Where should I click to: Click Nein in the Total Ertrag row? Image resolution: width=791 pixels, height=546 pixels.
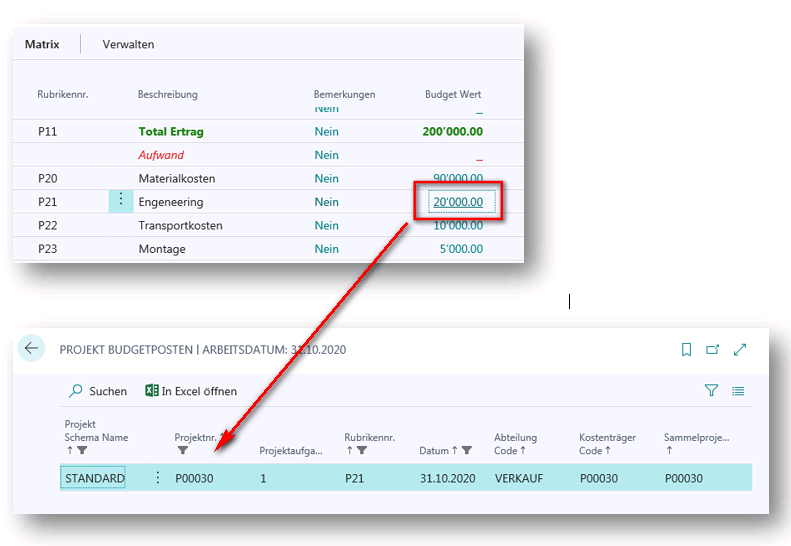(x=326, y=132)
